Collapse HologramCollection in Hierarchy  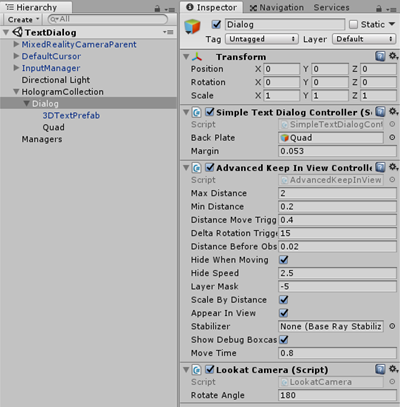pyautogui.click(x=16, y=91)
